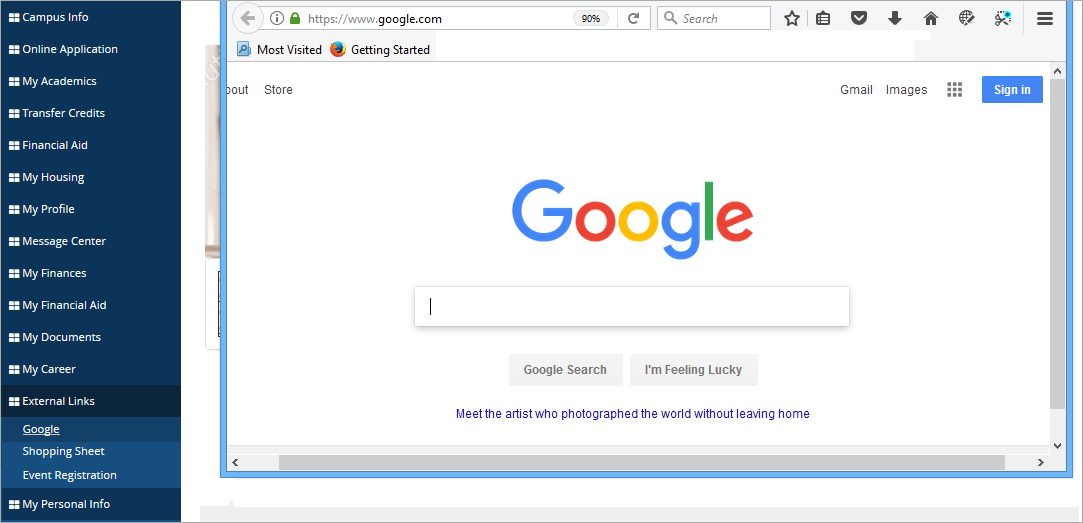Click the vertical scrollbar thumb
The height and width of the screenshot is (523, 1083).
1057,244
